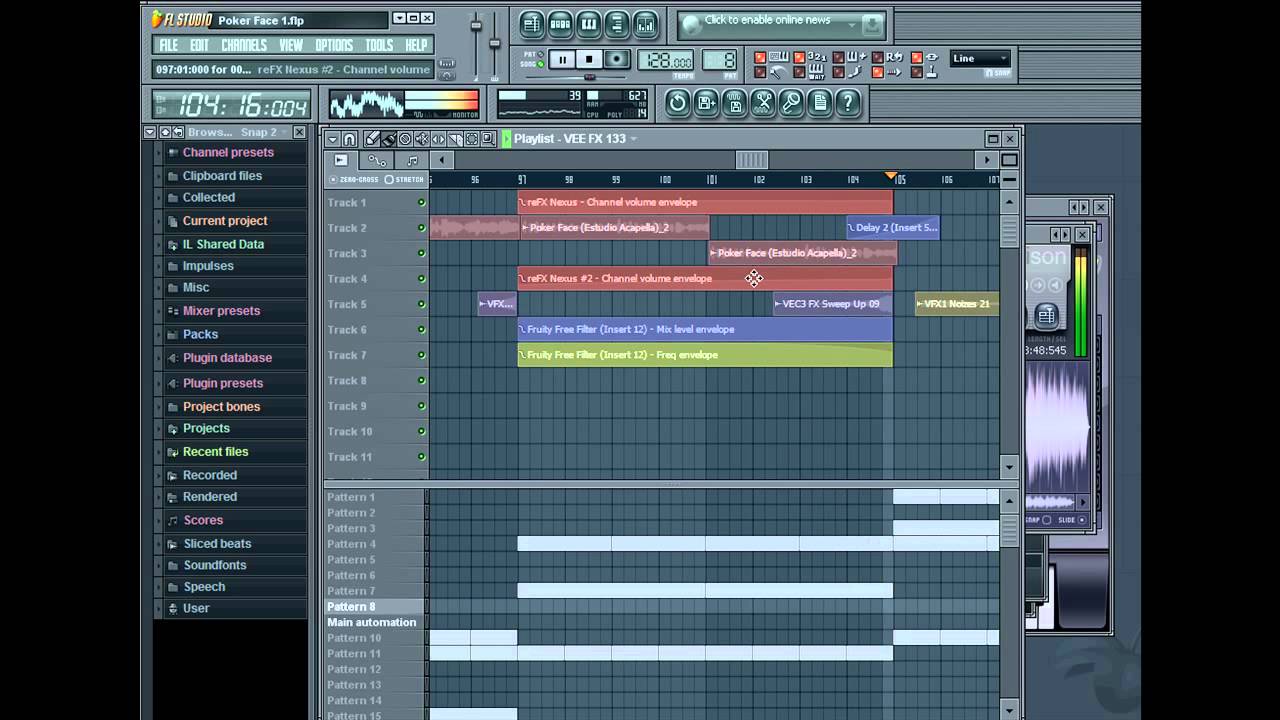Select the Mute tool in Playlist
Viewport: 1280px width, 720px height.
point(422,138)
